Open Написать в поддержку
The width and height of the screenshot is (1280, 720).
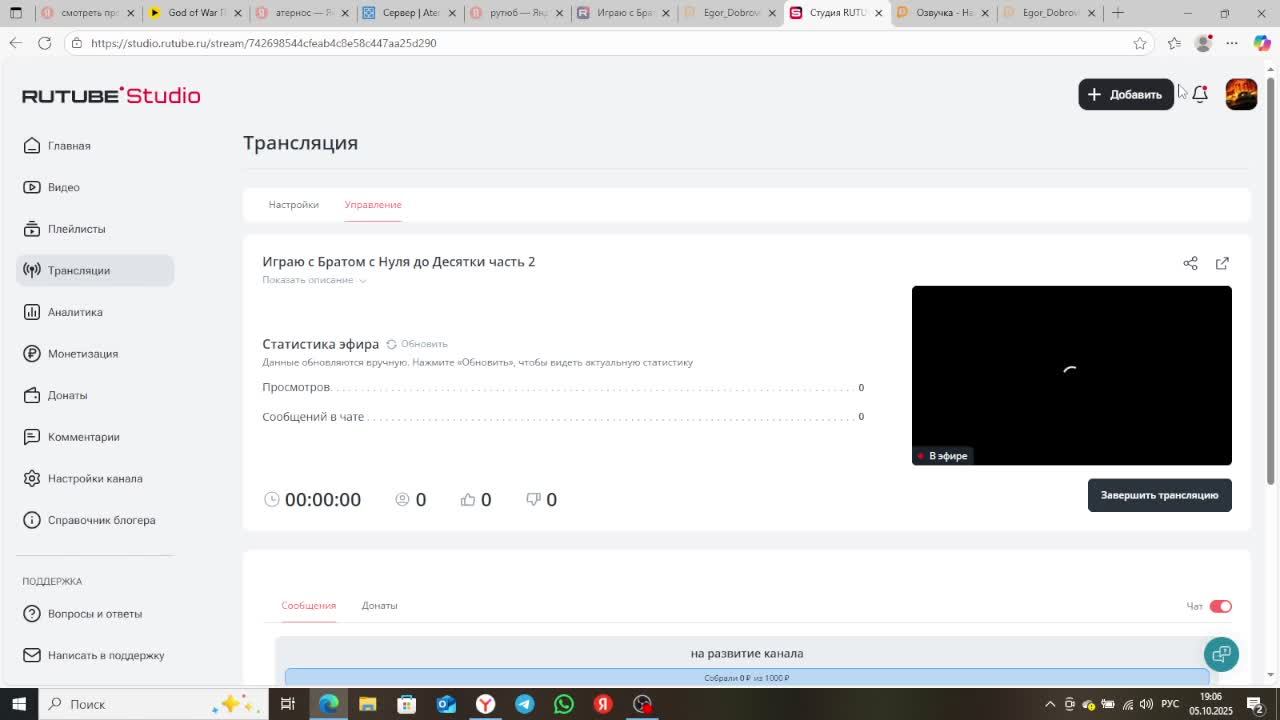(93, 655)
